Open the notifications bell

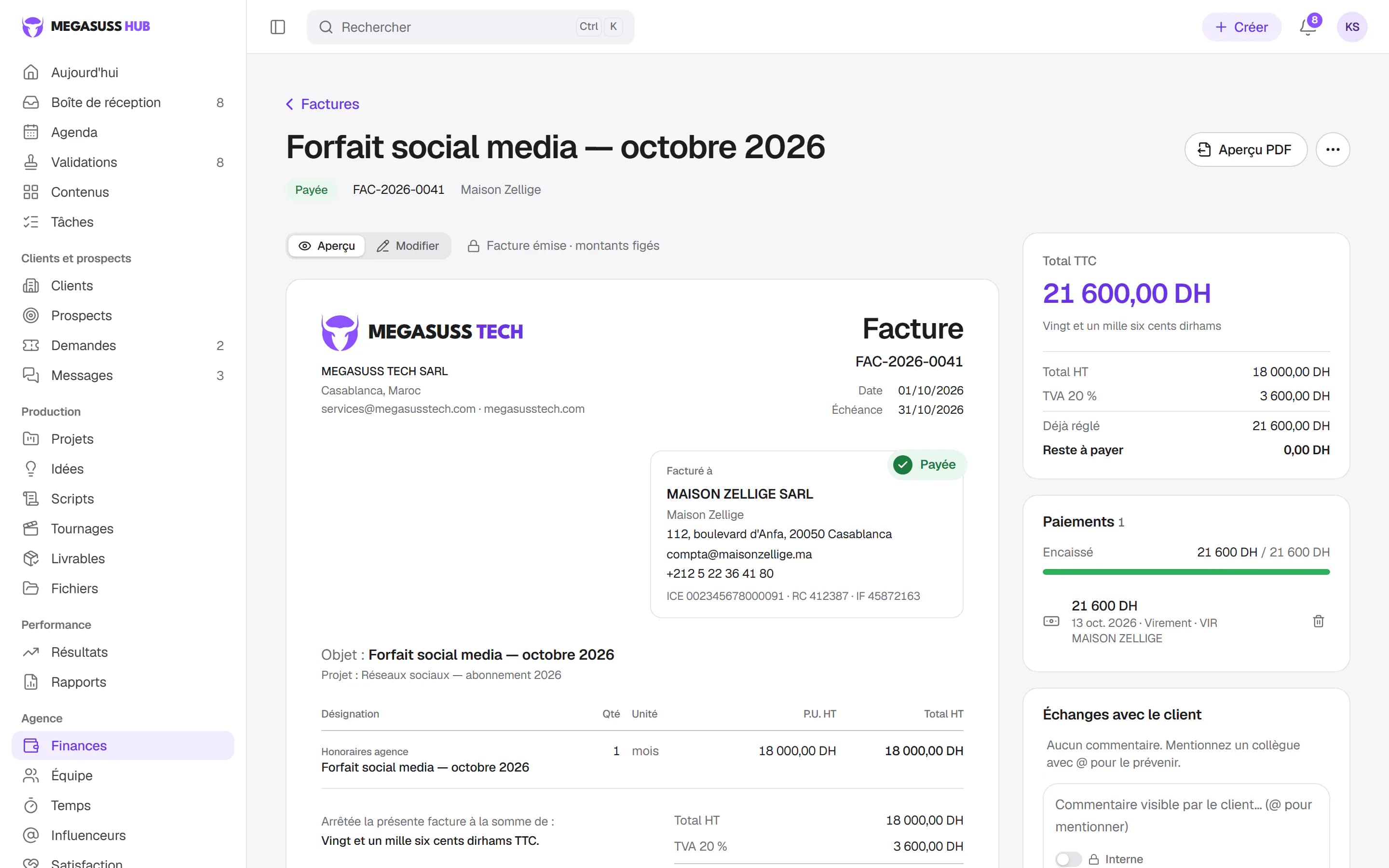[1307, 27]
